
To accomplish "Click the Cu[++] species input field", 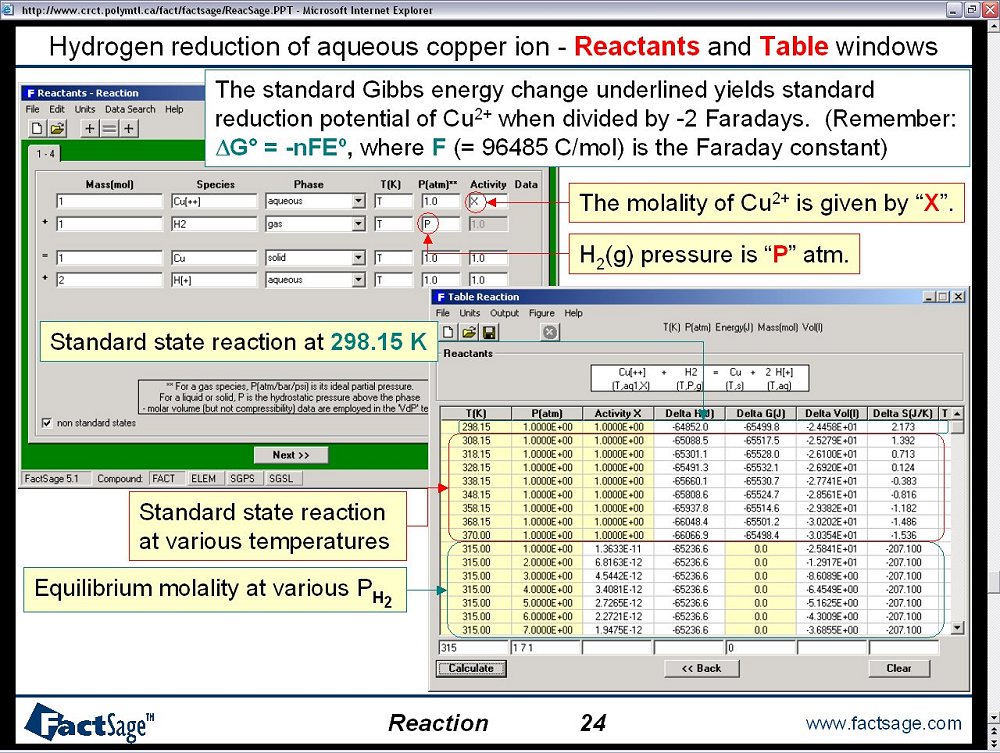I will tap(215, 201).
